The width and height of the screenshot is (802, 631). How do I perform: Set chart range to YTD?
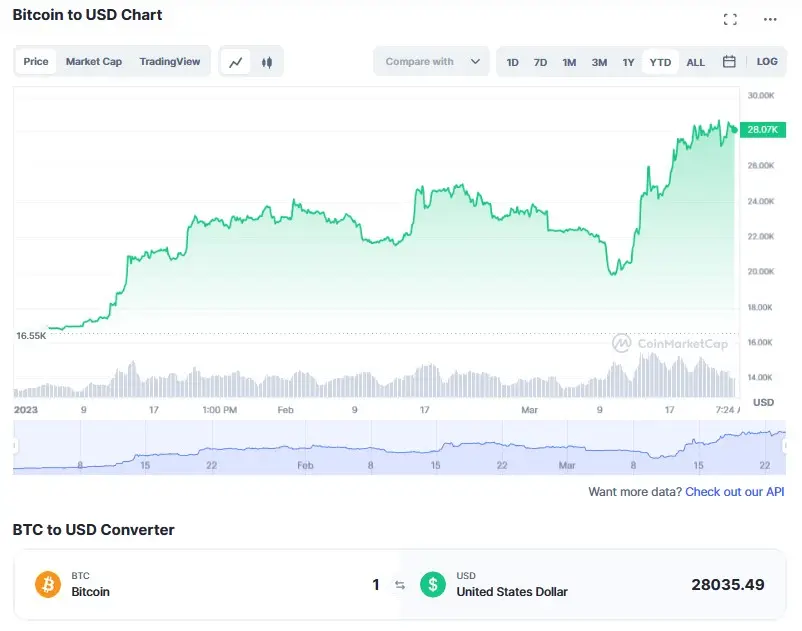tap(660, 62)
